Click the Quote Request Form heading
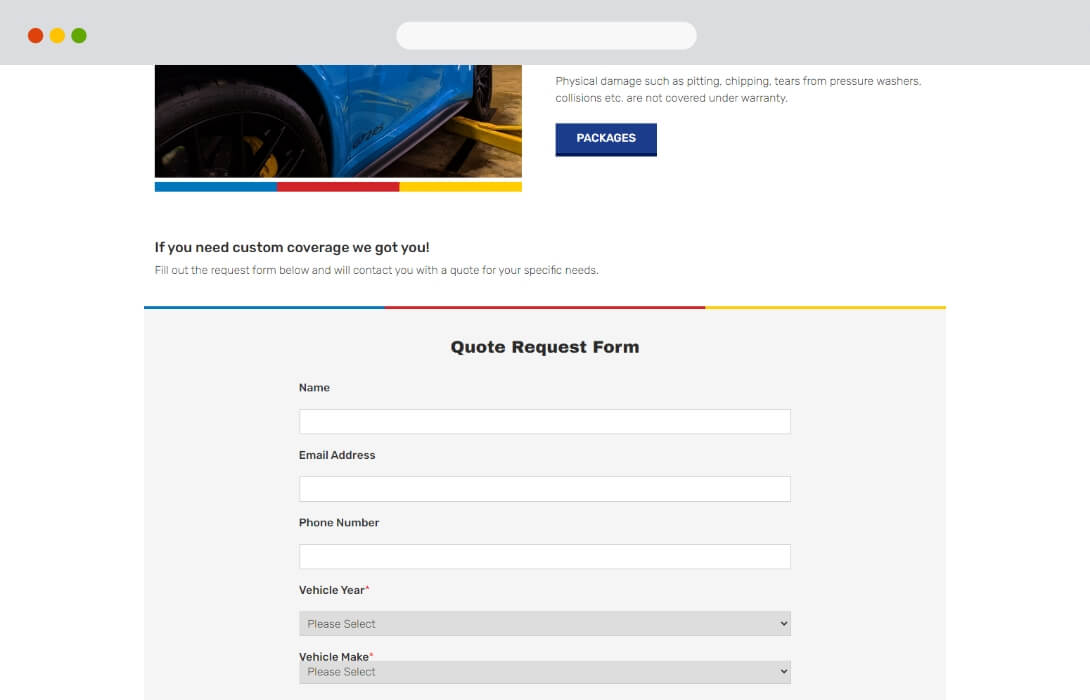This screenshot has height=700, width=1090. pos(544,347)
